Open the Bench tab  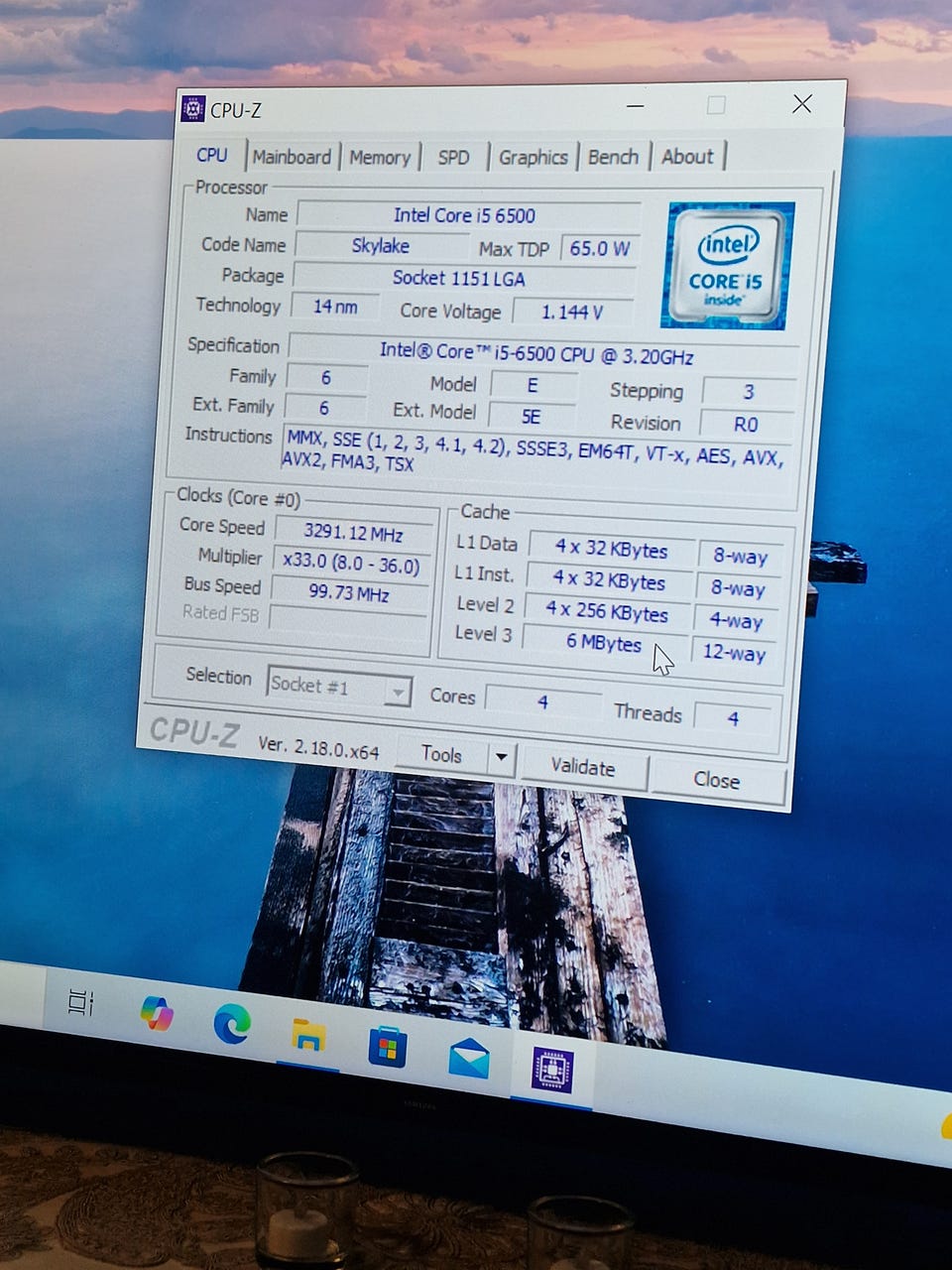pos(613,157)
